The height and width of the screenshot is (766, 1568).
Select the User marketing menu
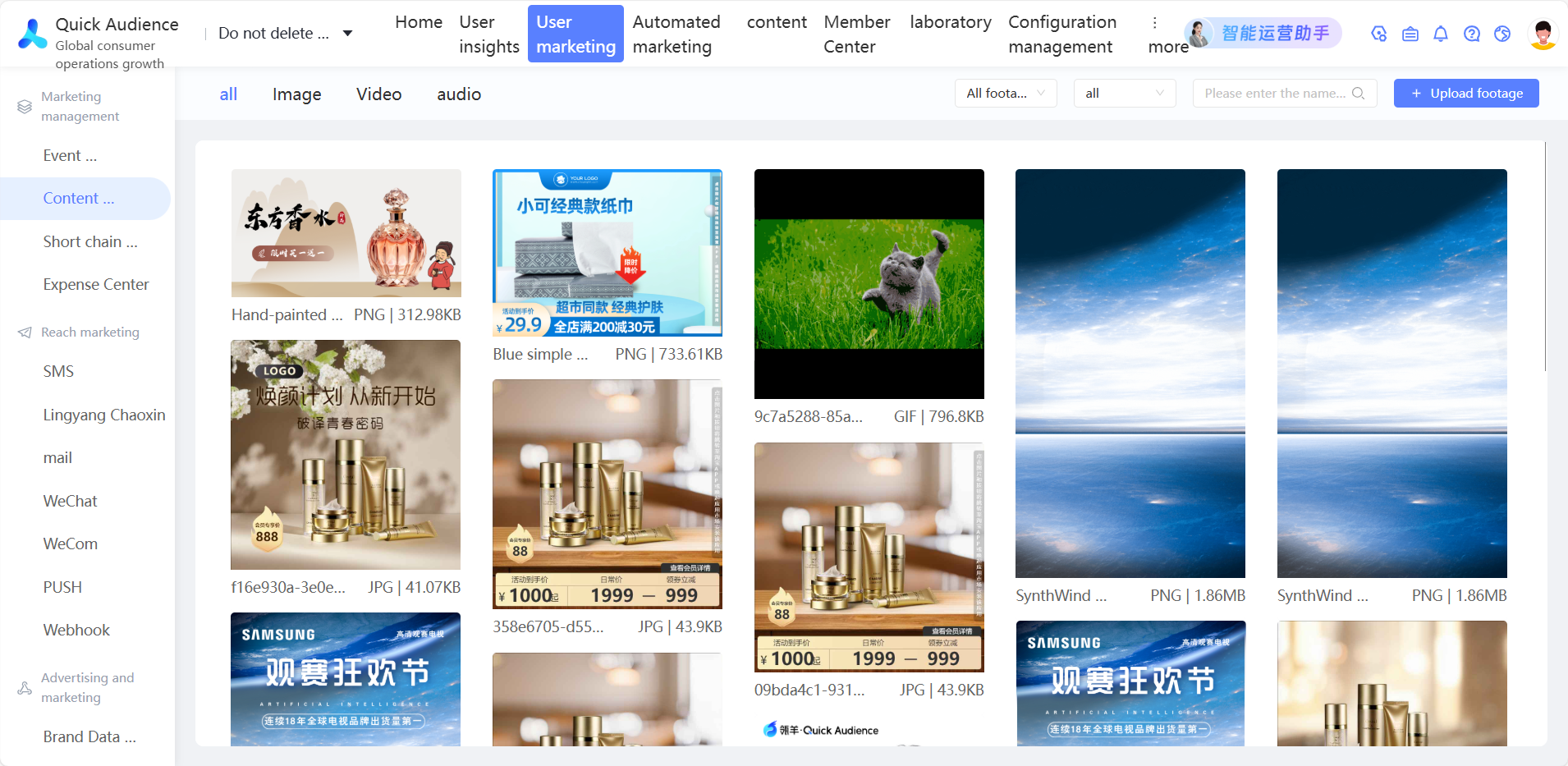point(575,34)
